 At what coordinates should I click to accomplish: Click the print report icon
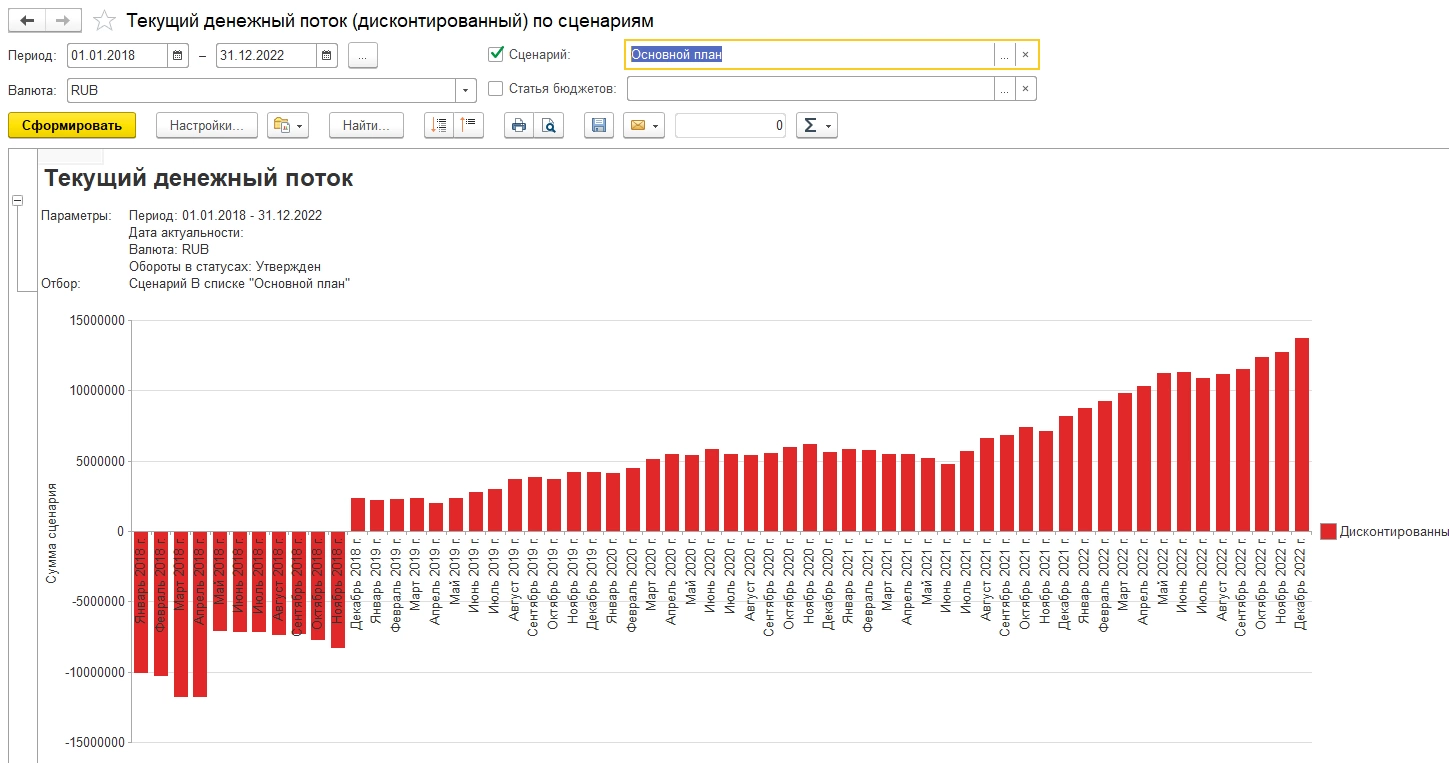tap(518, 126)
